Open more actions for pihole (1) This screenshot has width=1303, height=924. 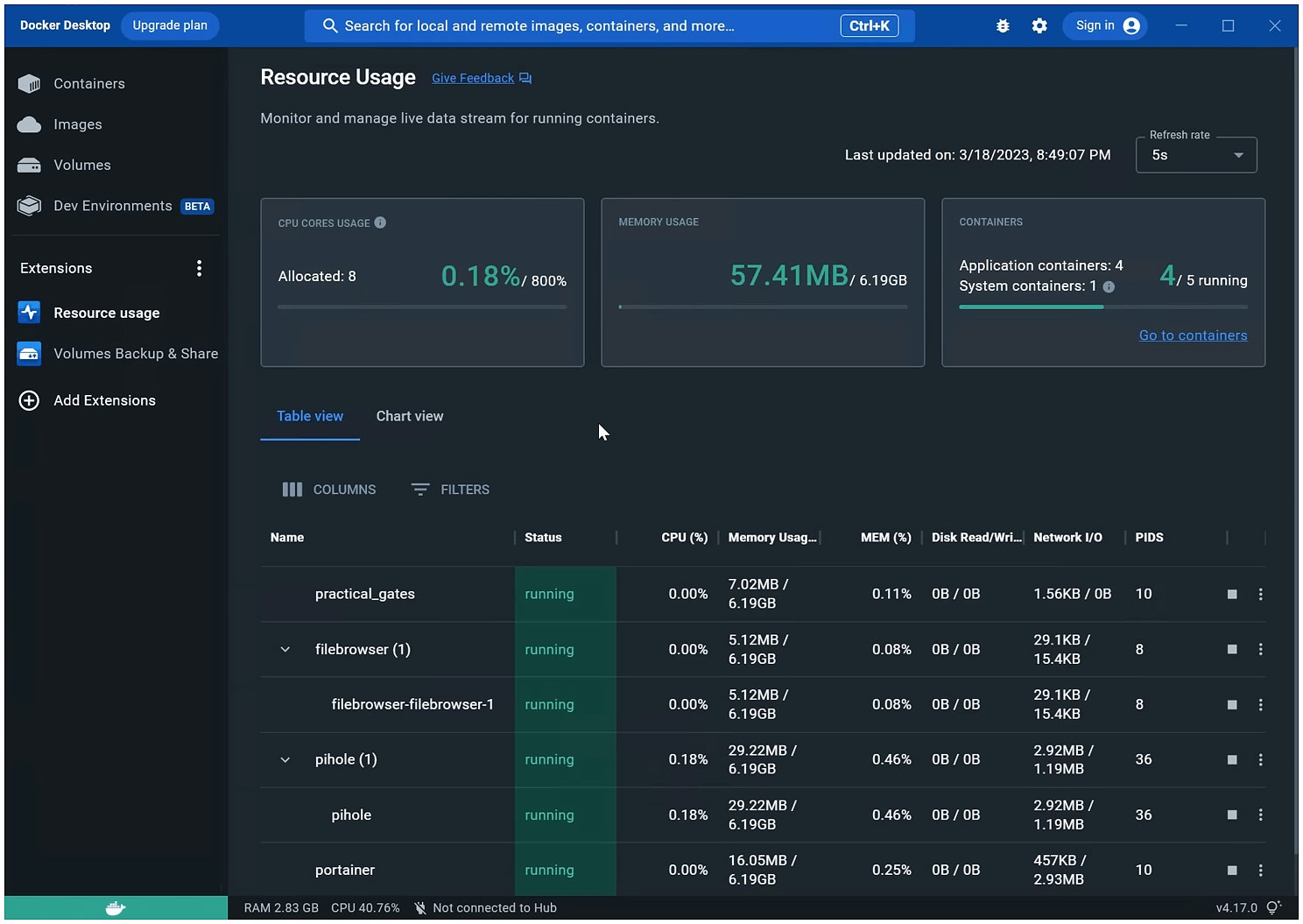tap(1261, 759)
